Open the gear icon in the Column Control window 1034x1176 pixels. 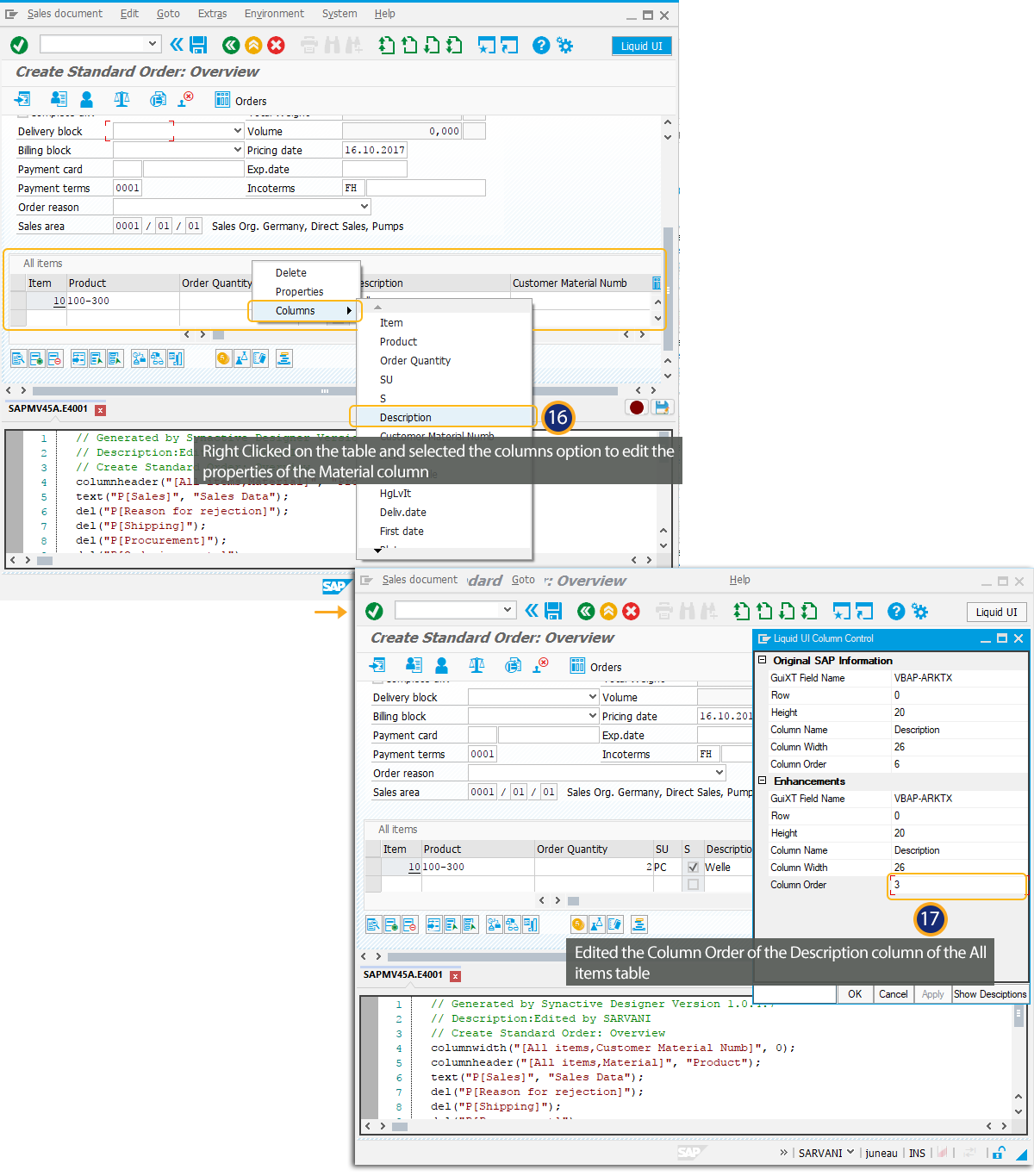pyautogui.click(x=919, y=611)
